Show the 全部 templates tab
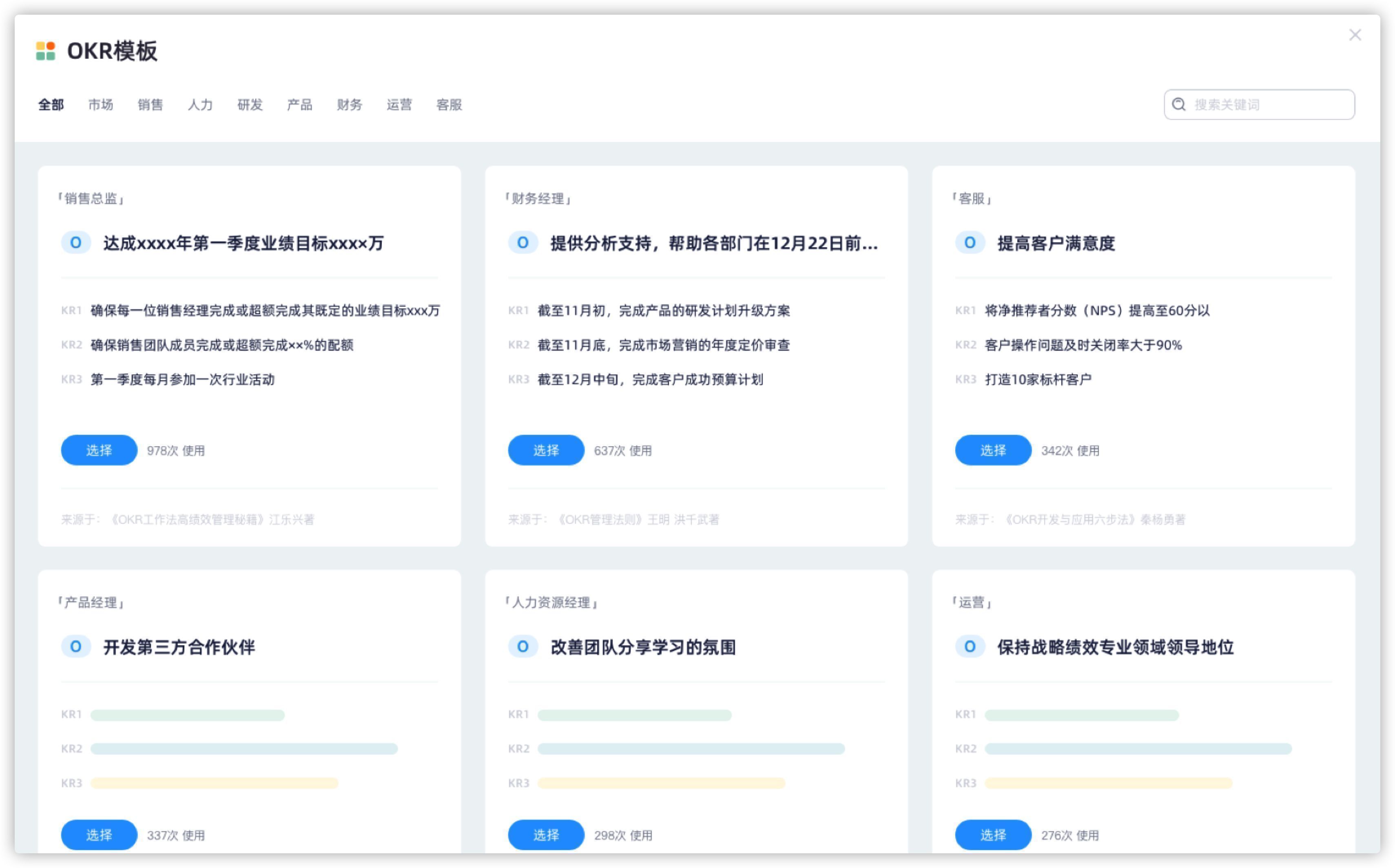This screenshot has width=1395, height=868. click(x=51, y=104)
